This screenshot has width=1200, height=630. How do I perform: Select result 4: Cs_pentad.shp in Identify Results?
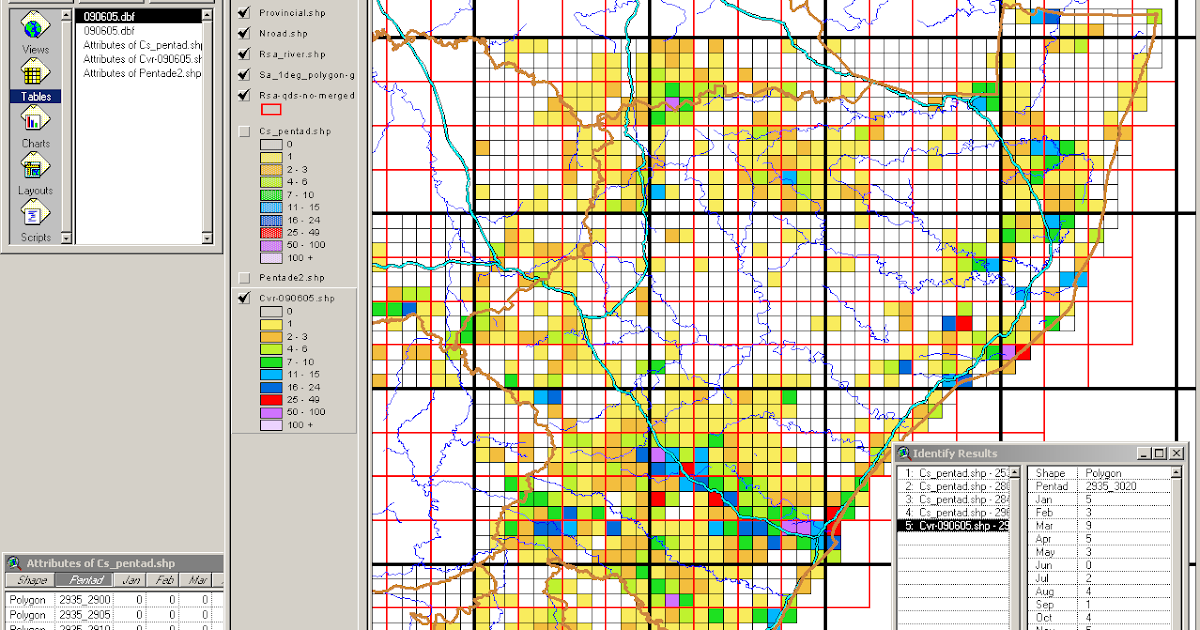(952, 511)
